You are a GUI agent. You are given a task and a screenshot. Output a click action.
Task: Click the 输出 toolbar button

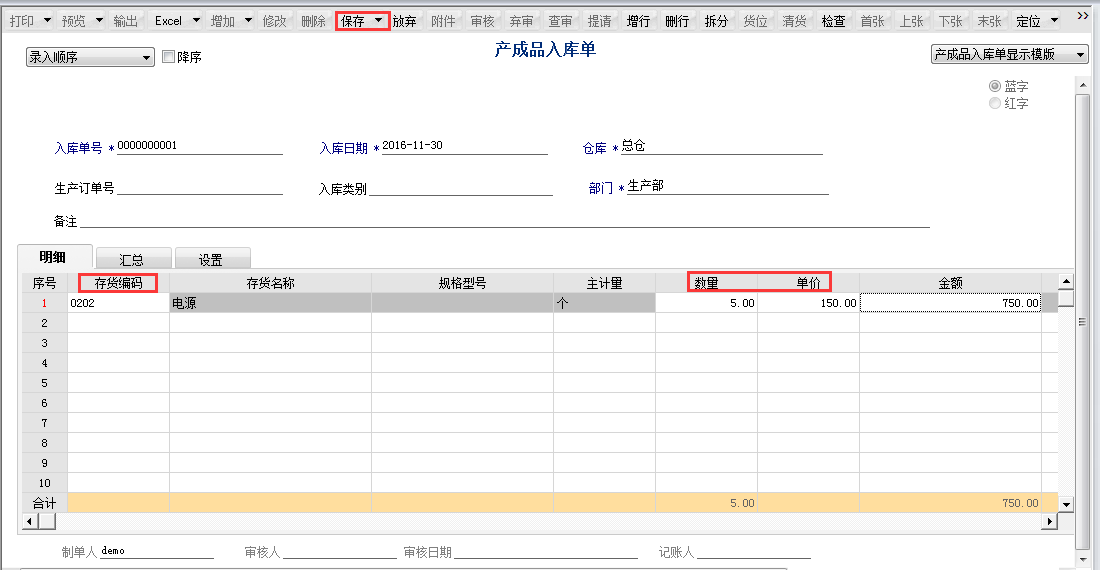126,21
